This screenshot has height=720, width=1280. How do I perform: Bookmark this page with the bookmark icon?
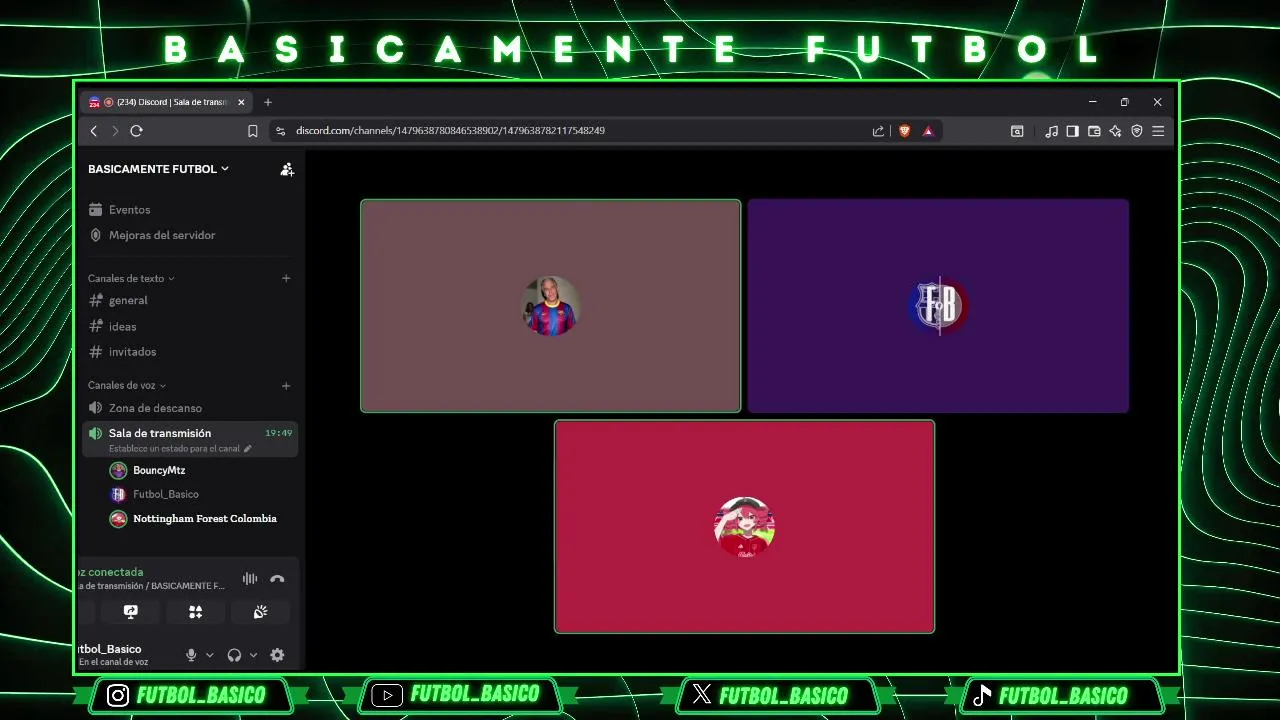click(x=252, y=131)
